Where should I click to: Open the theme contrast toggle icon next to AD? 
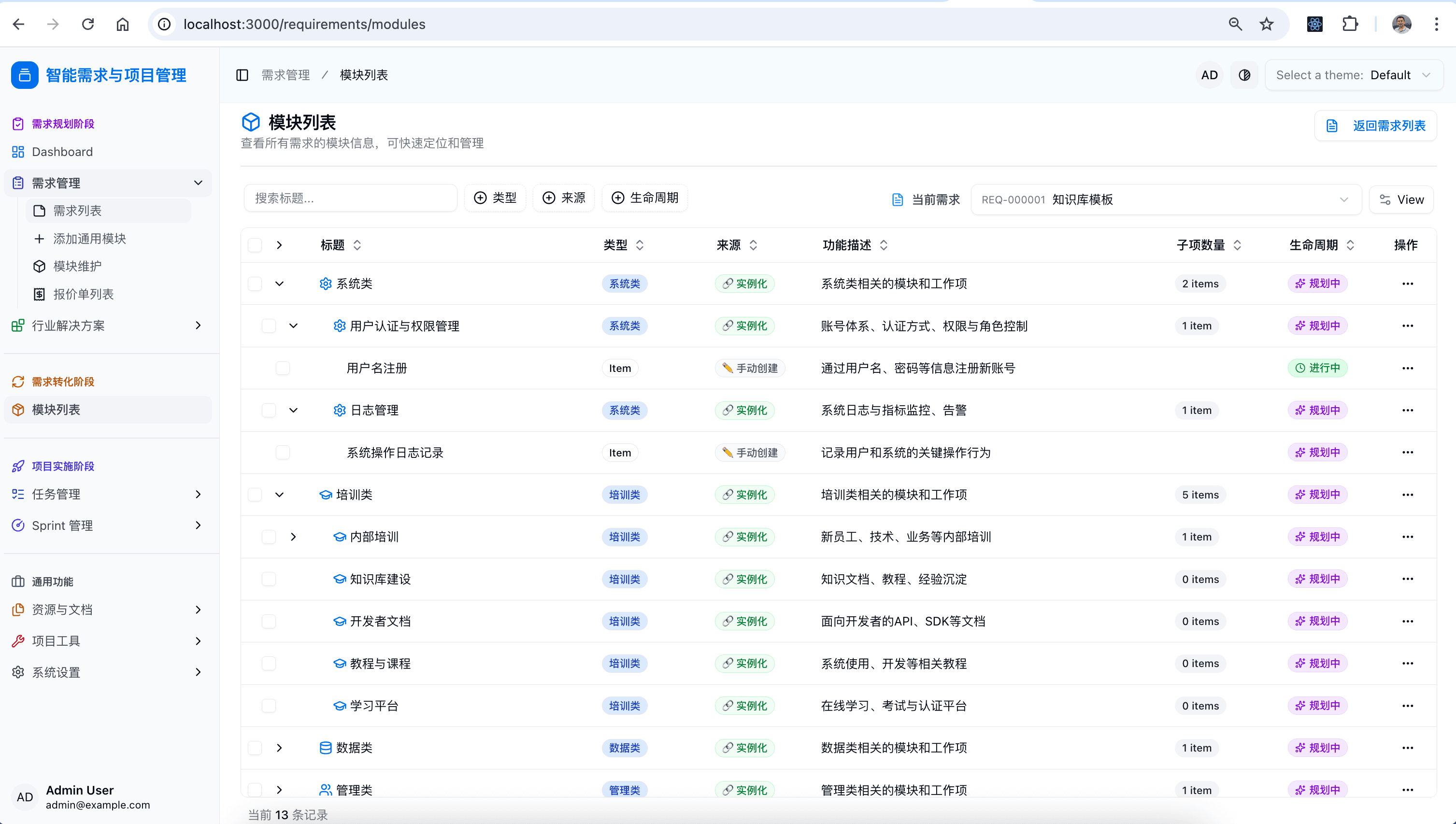1244,74
